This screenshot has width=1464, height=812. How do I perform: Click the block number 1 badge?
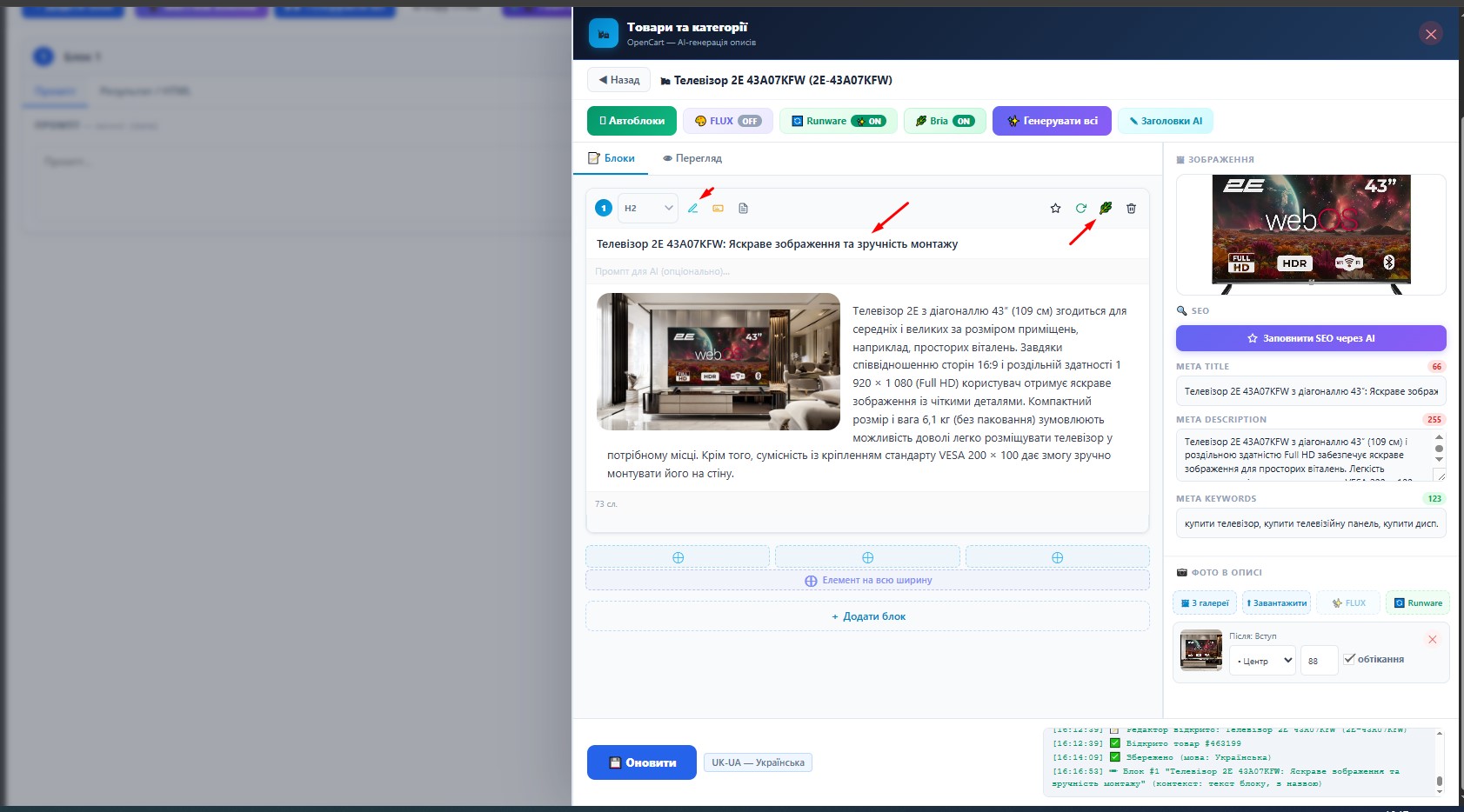tap(604, 208)
